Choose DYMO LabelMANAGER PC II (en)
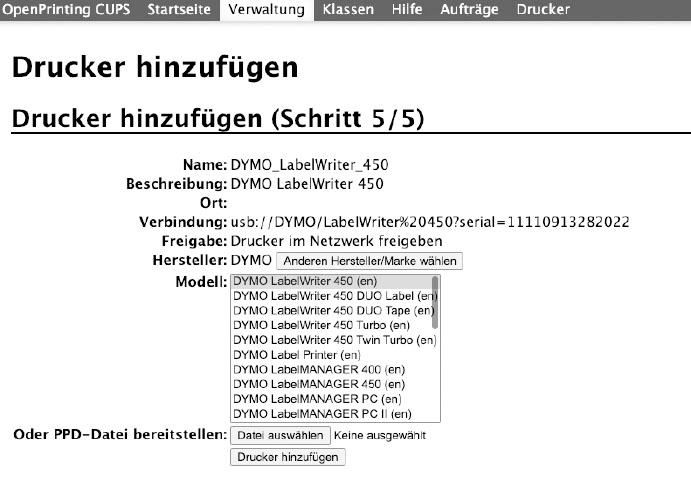 [335, 414]
